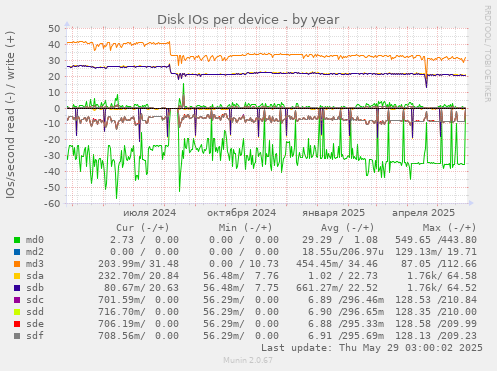Click sda average value '1.02 / 22.73'

(x=343, y=276)
